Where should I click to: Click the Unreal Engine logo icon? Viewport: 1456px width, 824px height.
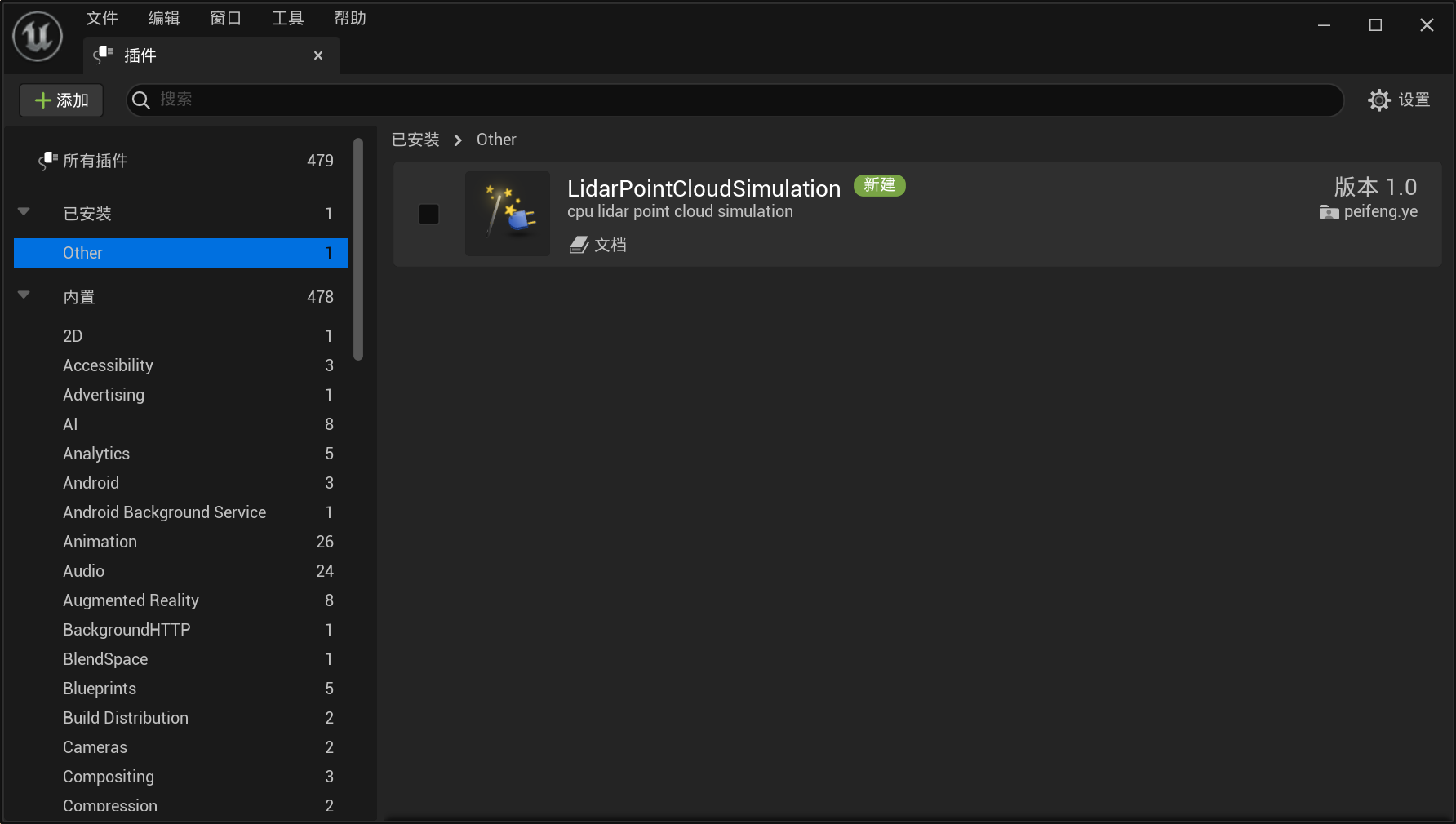(38, 36)
